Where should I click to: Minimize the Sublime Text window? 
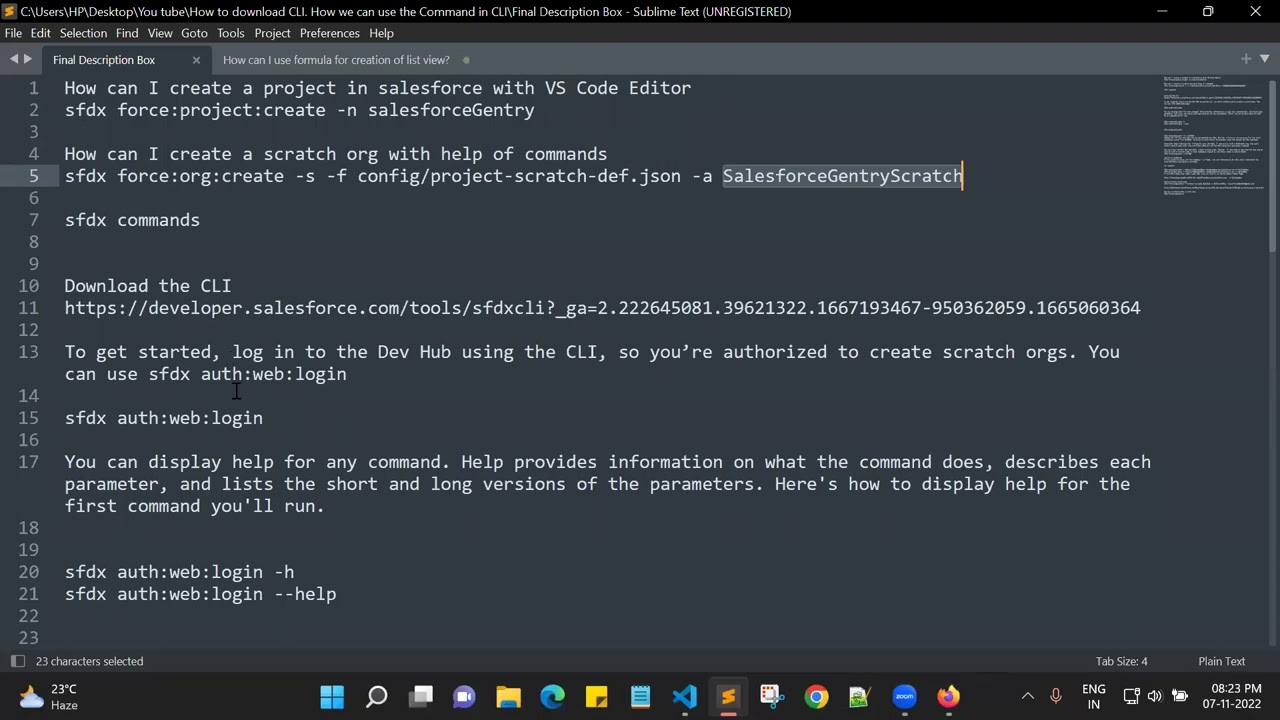(x=1162, y=11)
